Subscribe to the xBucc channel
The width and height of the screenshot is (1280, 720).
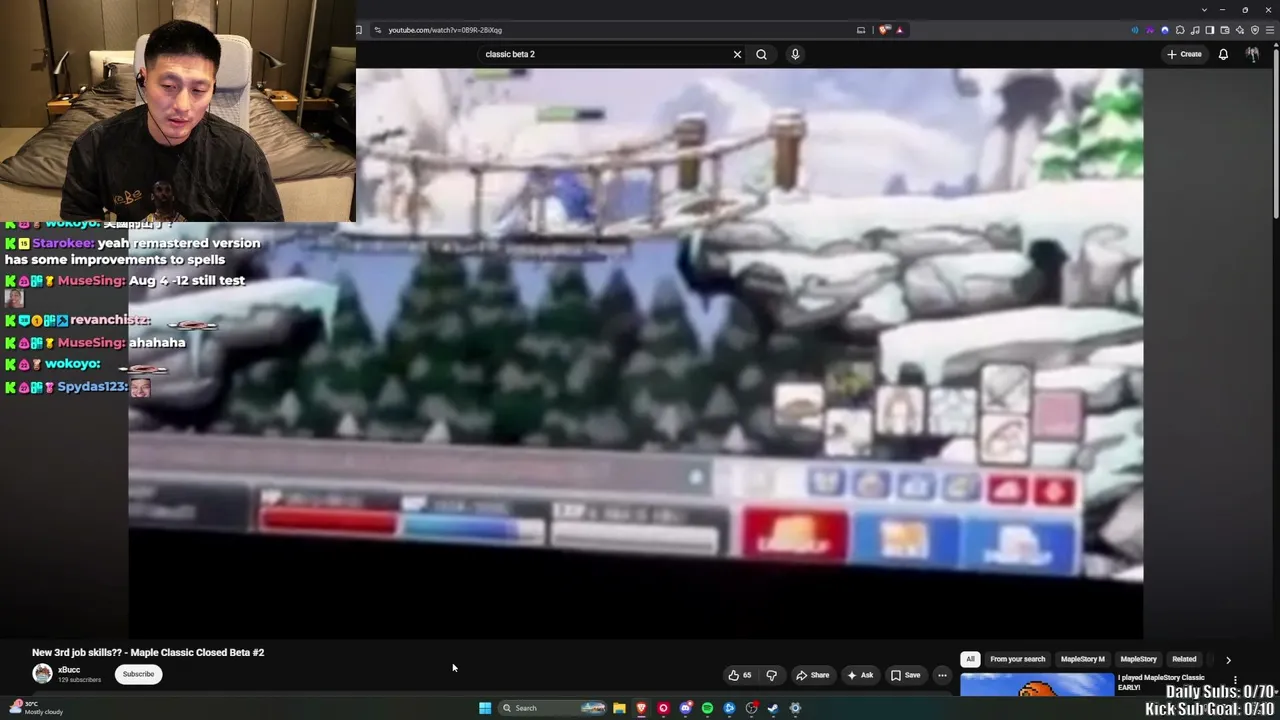point(138,674)
